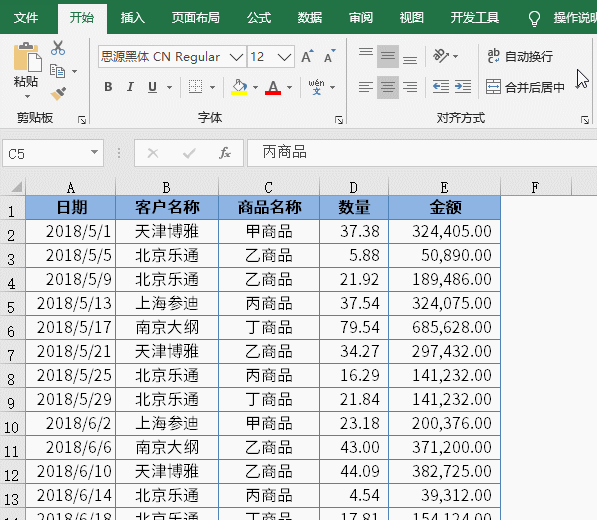
Task: Click the Paste clipboard icon
Action: pos(27,57)
